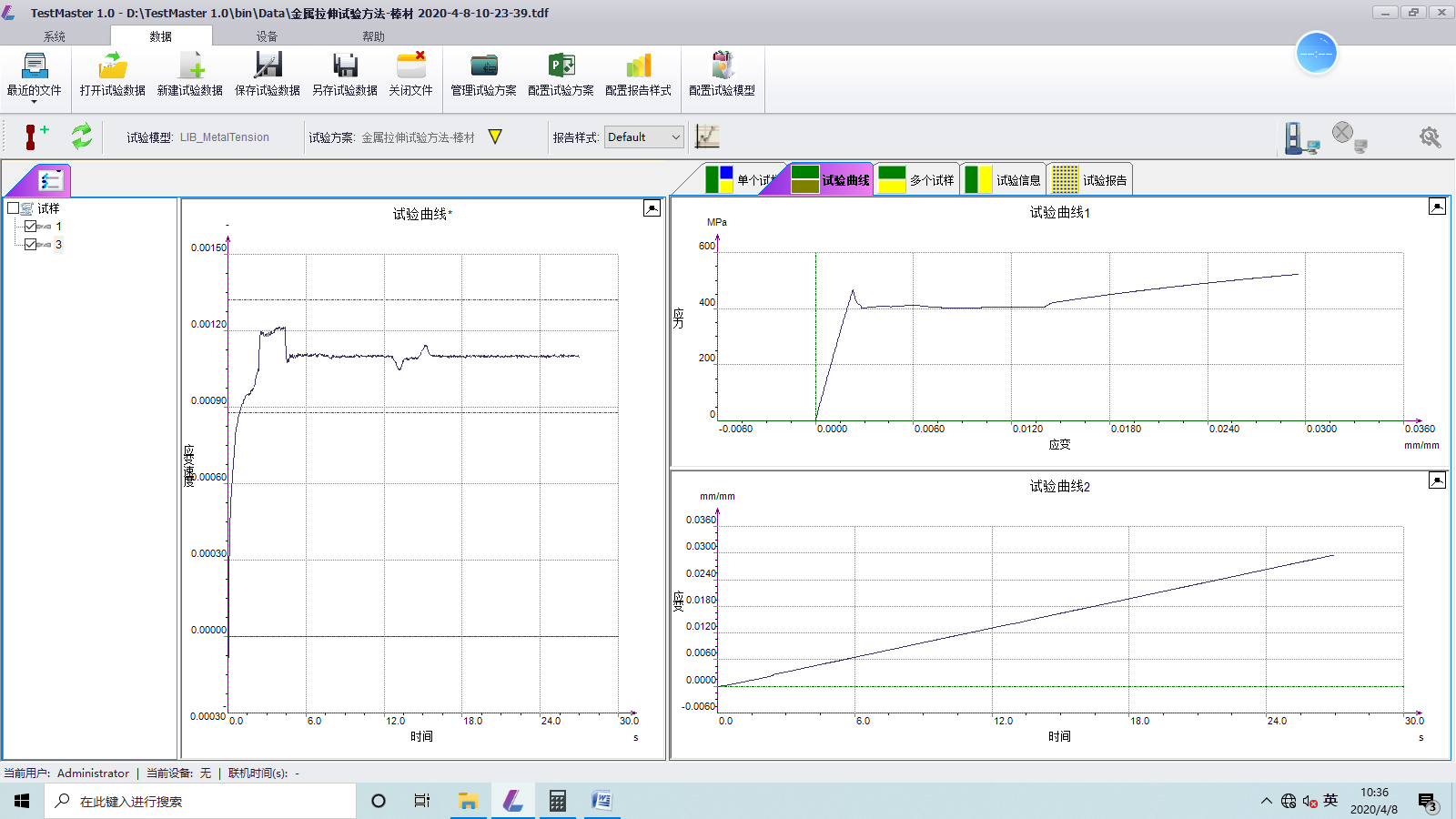Check the 试样 root checkbox
This screenshot has height=819, width=1456.
(x=14, y=208)
